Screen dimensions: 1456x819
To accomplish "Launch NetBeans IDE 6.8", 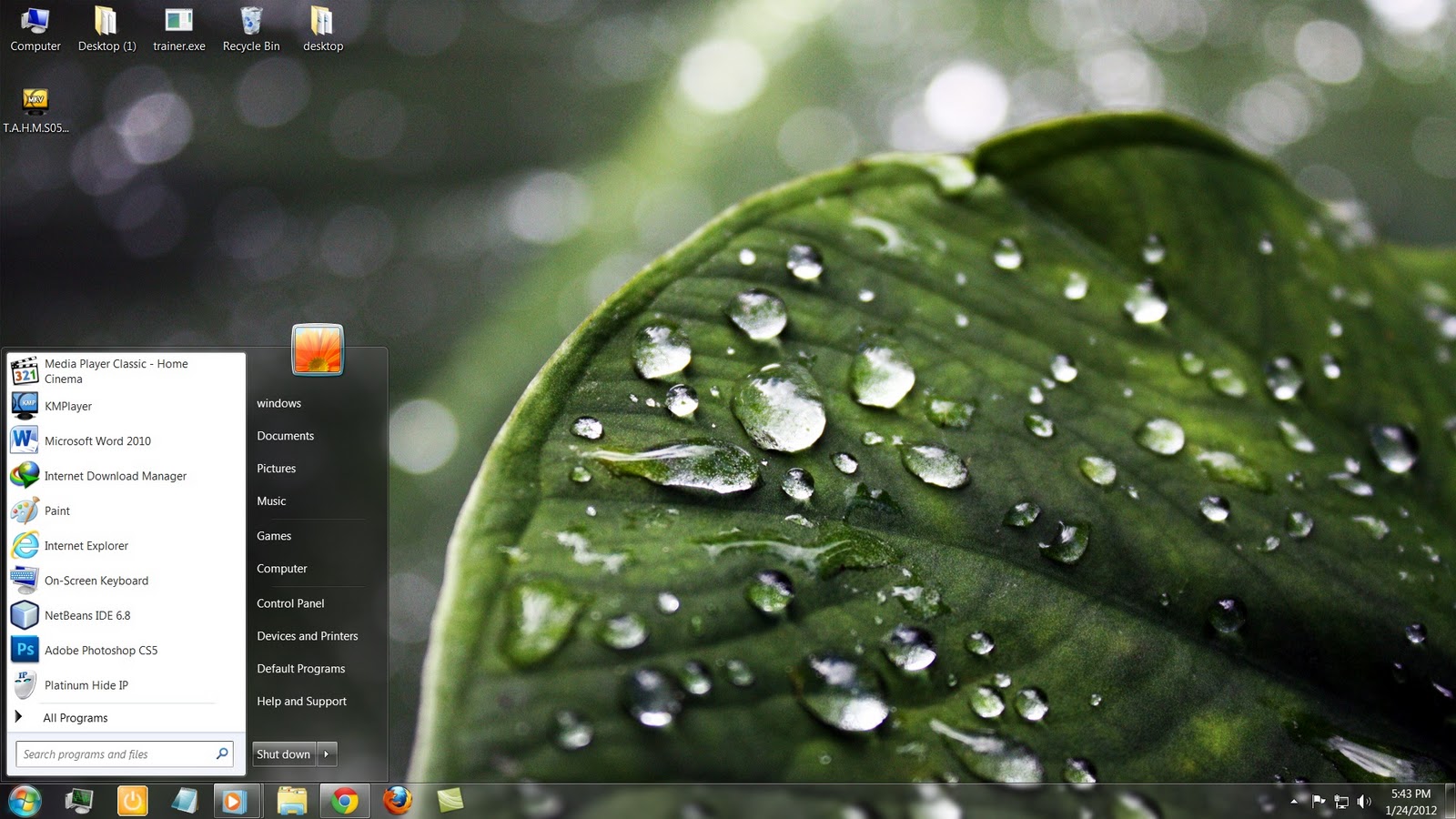I will (86, 615).
